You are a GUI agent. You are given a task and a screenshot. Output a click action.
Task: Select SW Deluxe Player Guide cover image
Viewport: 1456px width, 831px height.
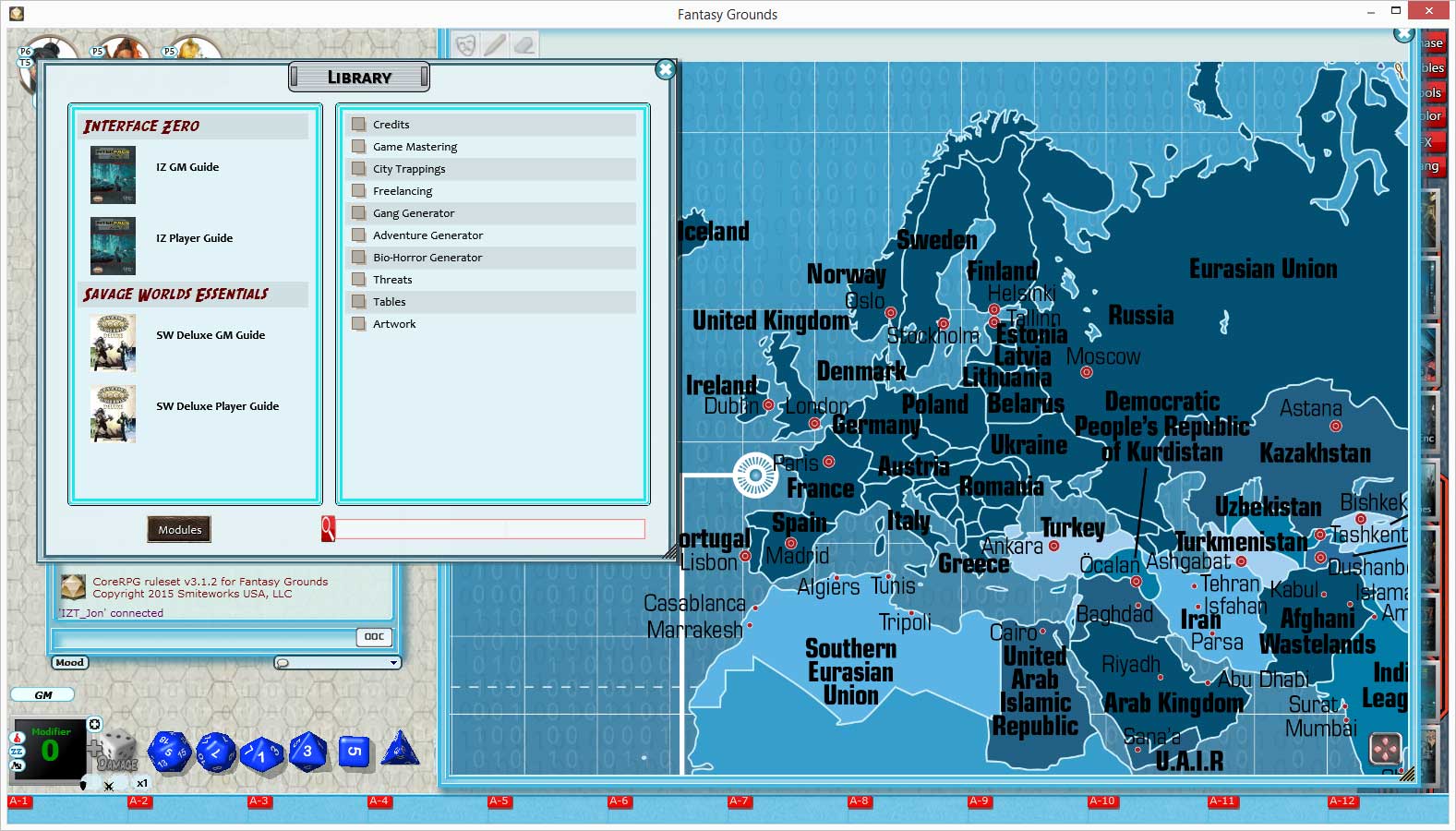click(113, 414)
